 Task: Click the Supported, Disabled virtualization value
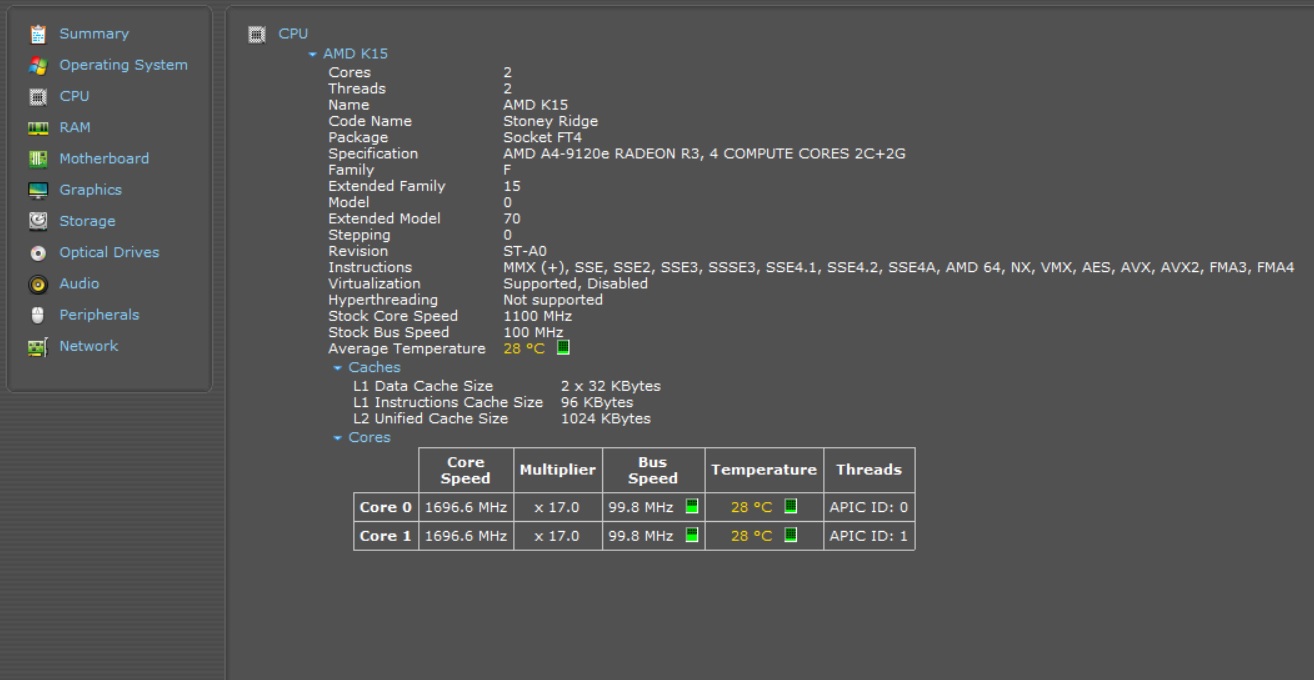[x=575, y=284]
